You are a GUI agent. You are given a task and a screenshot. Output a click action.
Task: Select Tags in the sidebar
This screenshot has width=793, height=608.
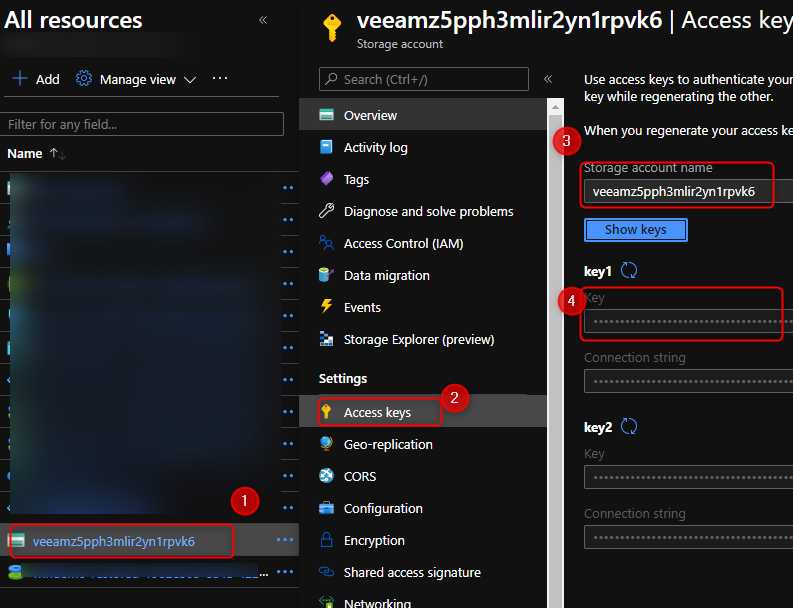click(x=356, y=179)
